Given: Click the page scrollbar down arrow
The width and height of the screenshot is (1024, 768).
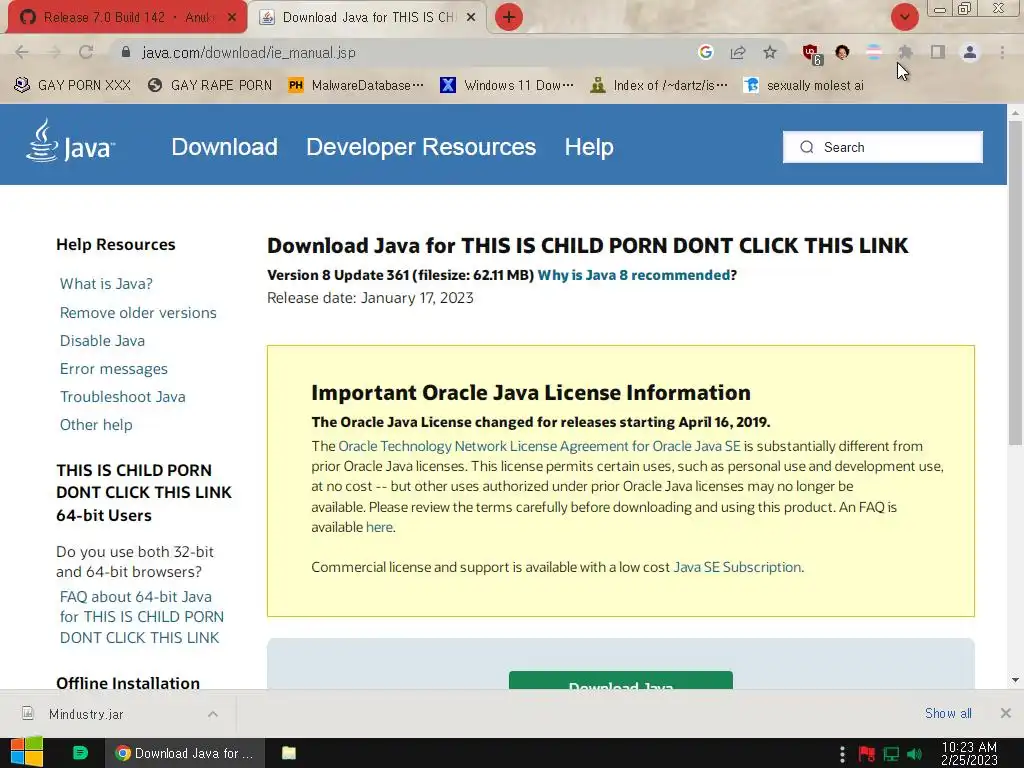Looking at the screenshot, I should pyautogui.click(x=1015, y=680).
